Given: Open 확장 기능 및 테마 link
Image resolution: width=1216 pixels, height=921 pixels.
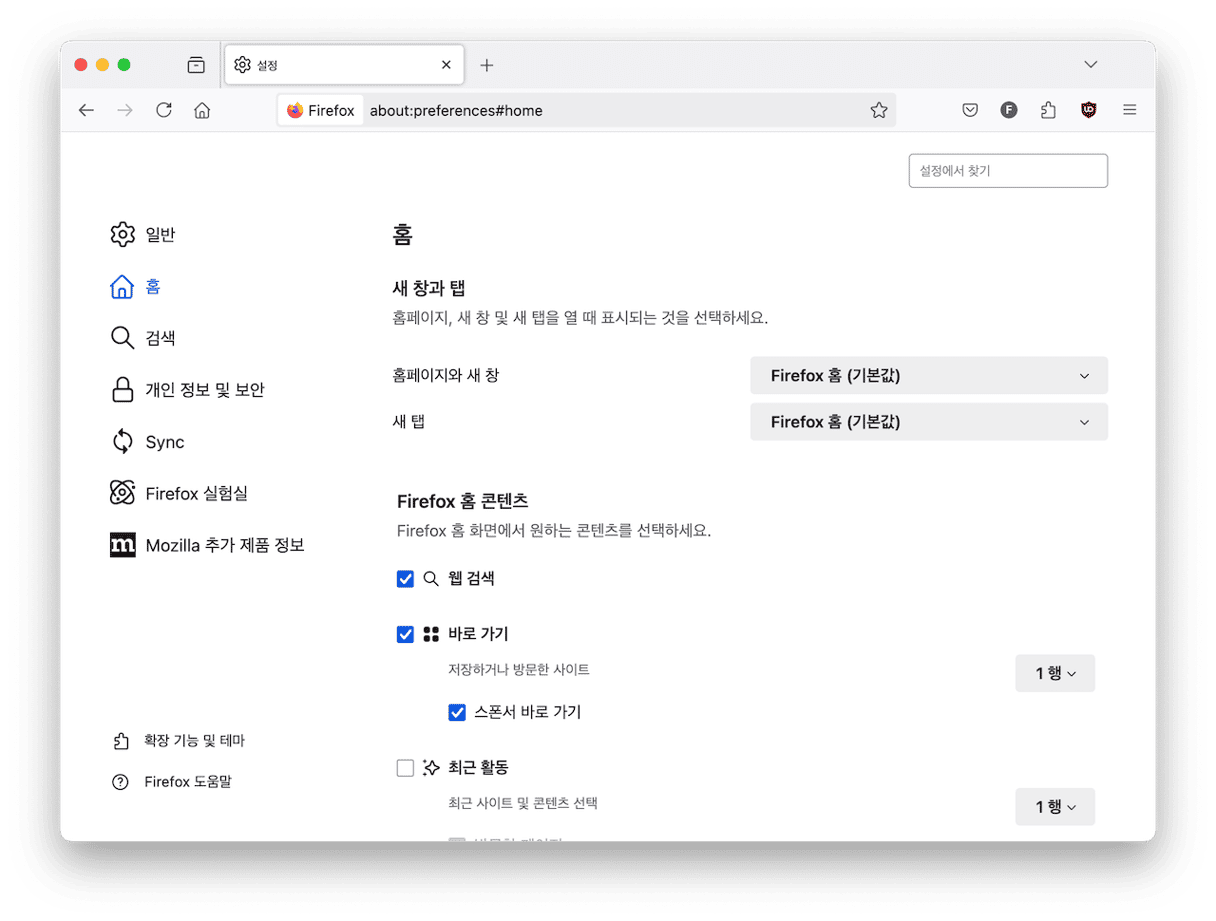Looking at the screenshot, I should (178, 741).
